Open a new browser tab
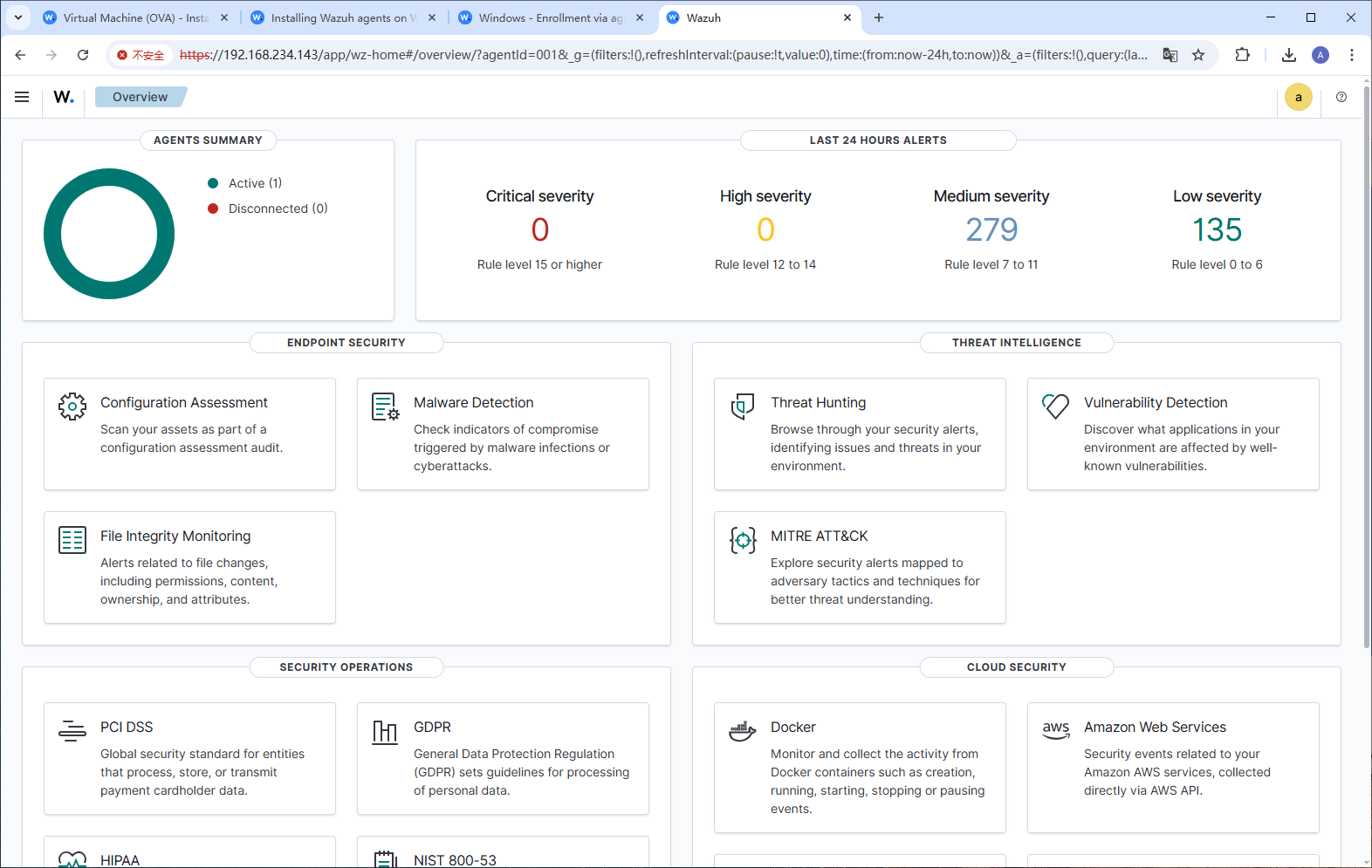This screenshot has width=1372, height=868. click(x=879, y=17)
